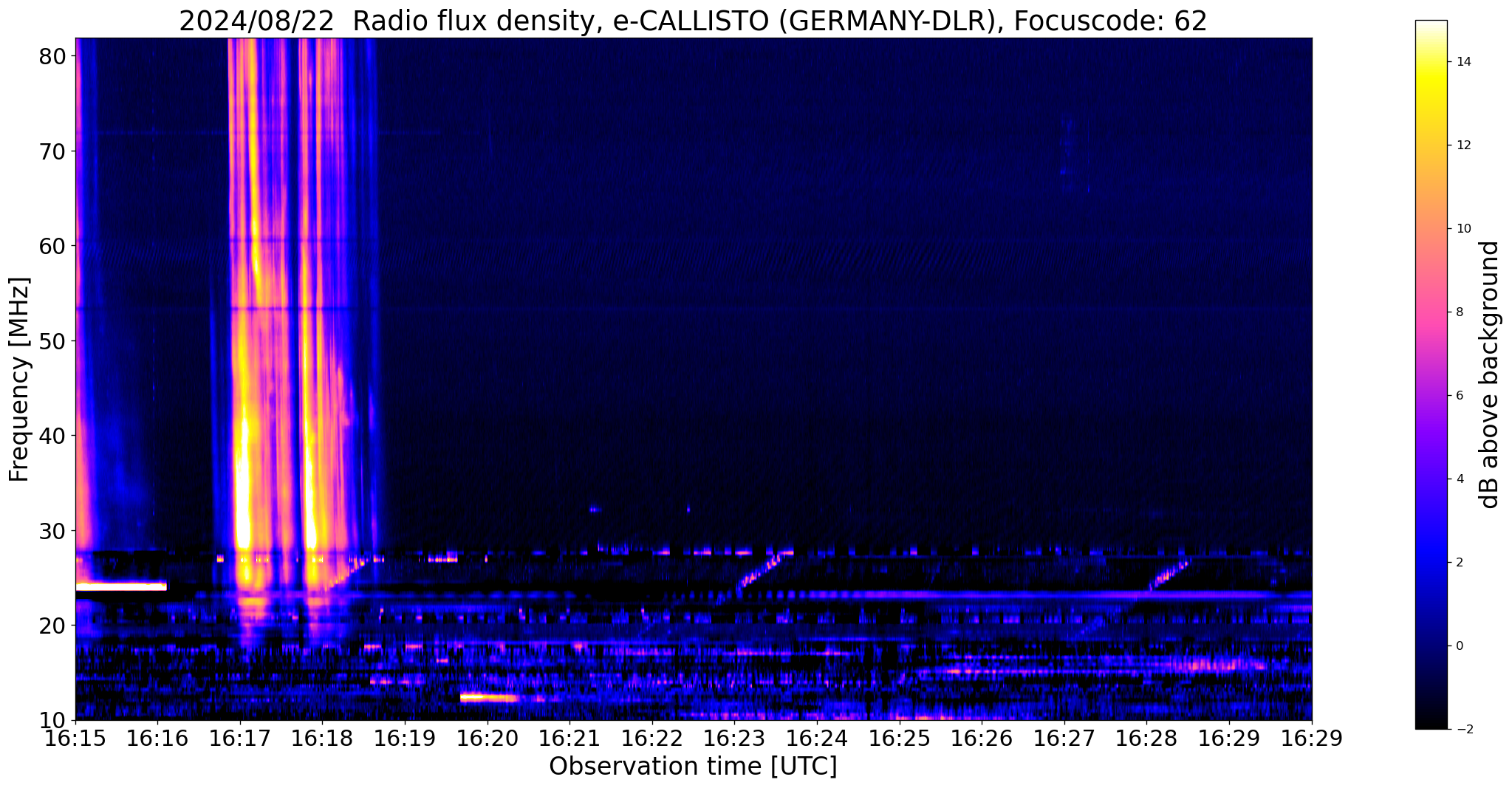Click the 10 frequency tick label
The width and height of the screenshot is (1512, 788).
pyautogui.click(x=53, y=720)
